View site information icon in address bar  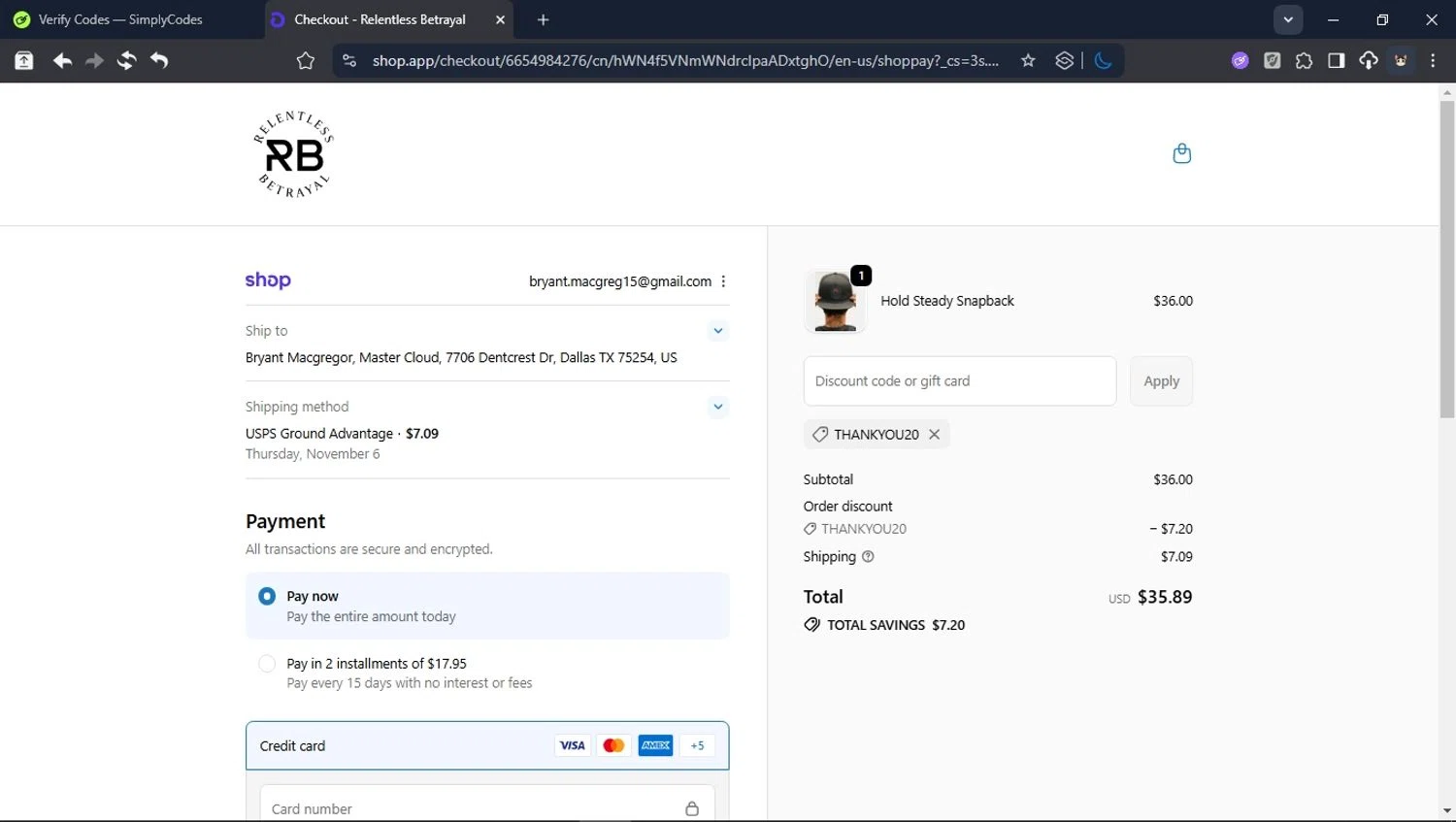(349, 60)
